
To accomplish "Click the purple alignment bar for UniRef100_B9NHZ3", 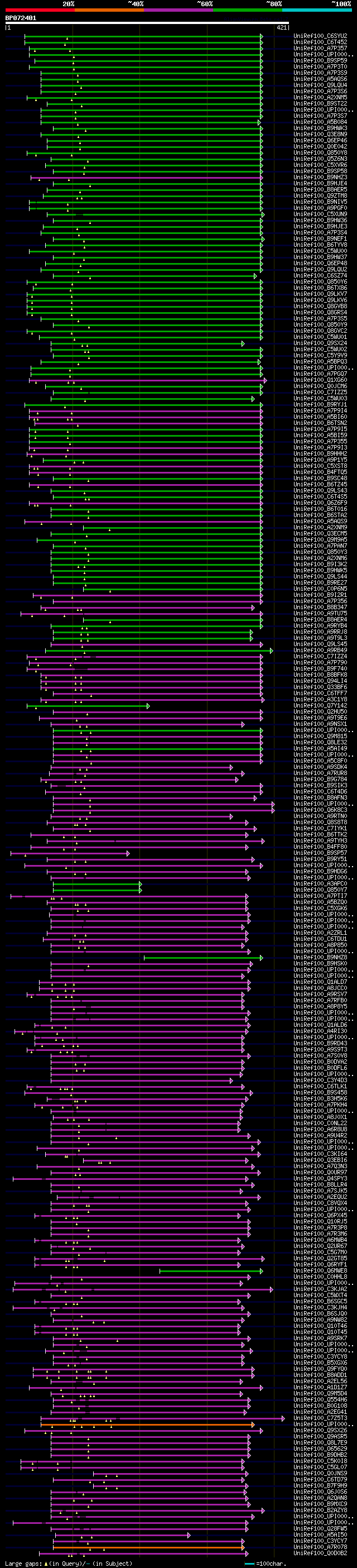I will (147, 178).
